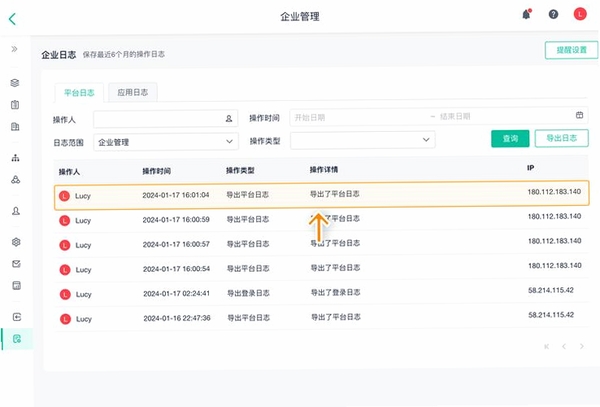Open the 操作类型 dropdown
Viewport: 600px width, 407px height.
[x=362, y=140]
